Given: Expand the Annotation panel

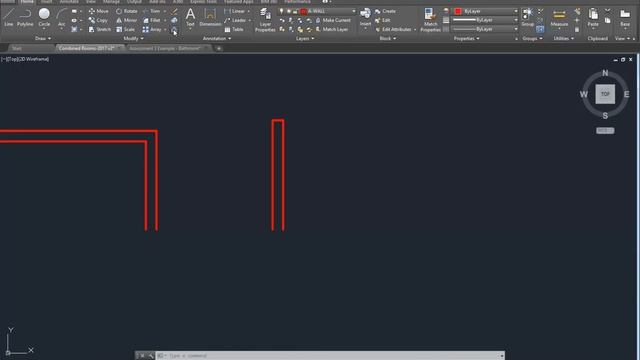Looking at the screenshot, I should (217, 38).
